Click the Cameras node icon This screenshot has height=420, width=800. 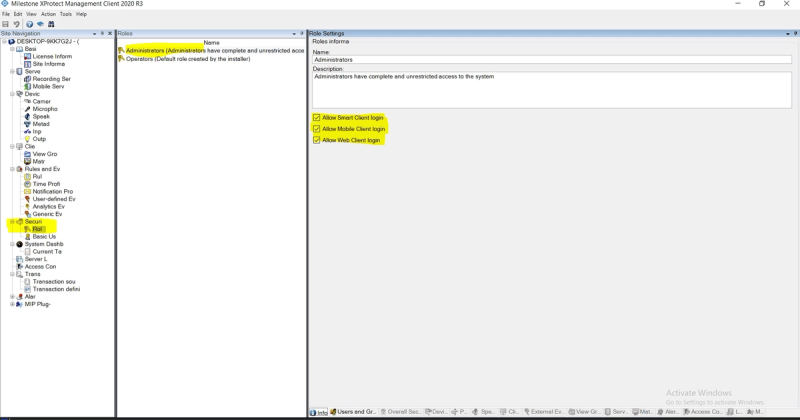28,102
